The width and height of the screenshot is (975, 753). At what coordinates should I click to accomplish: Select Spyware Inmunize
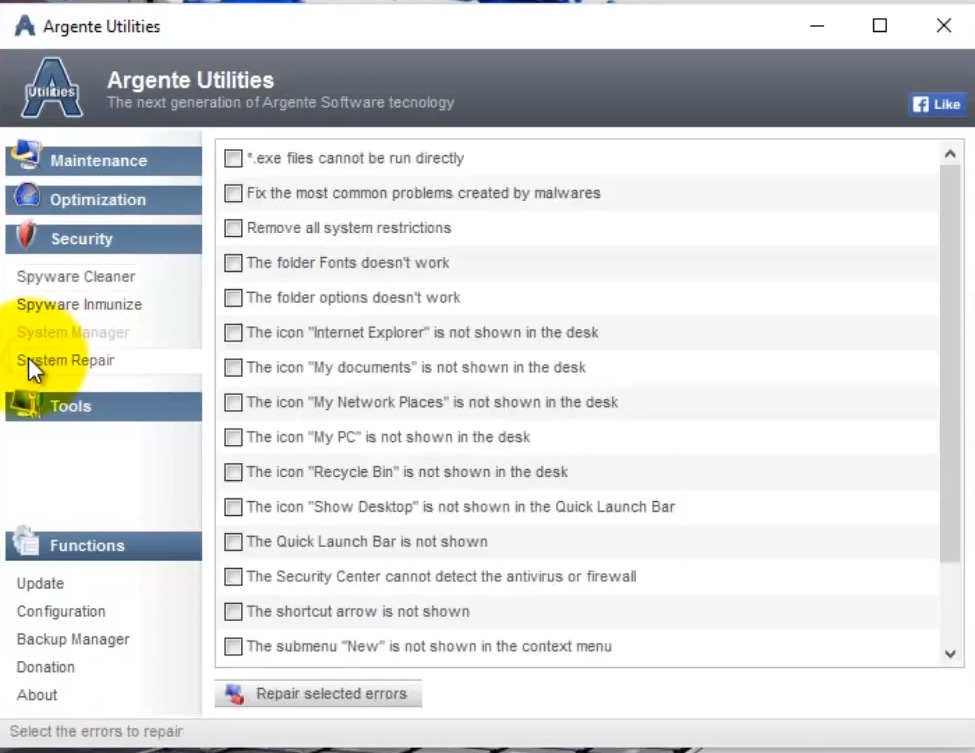[x=80, y=305]
